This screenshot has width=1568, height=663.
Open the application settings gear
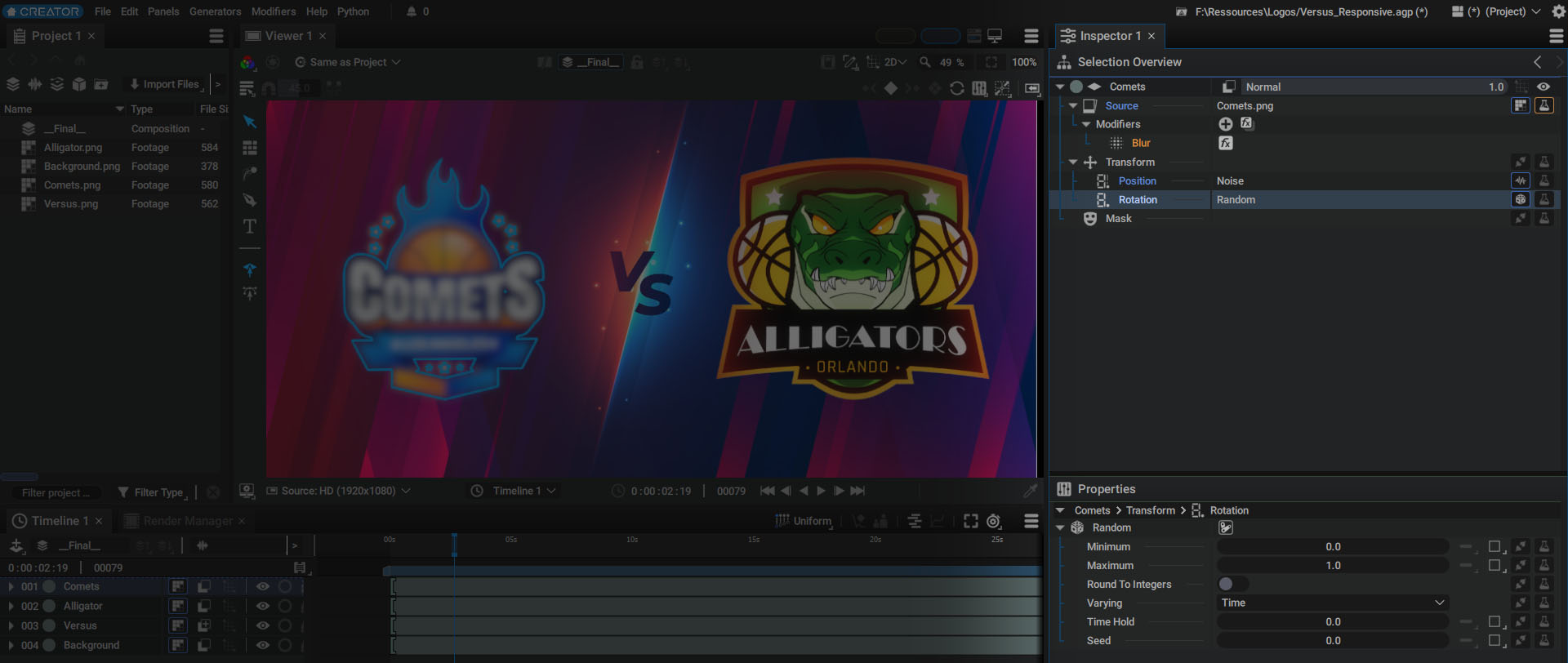[x=1558, y=11]
